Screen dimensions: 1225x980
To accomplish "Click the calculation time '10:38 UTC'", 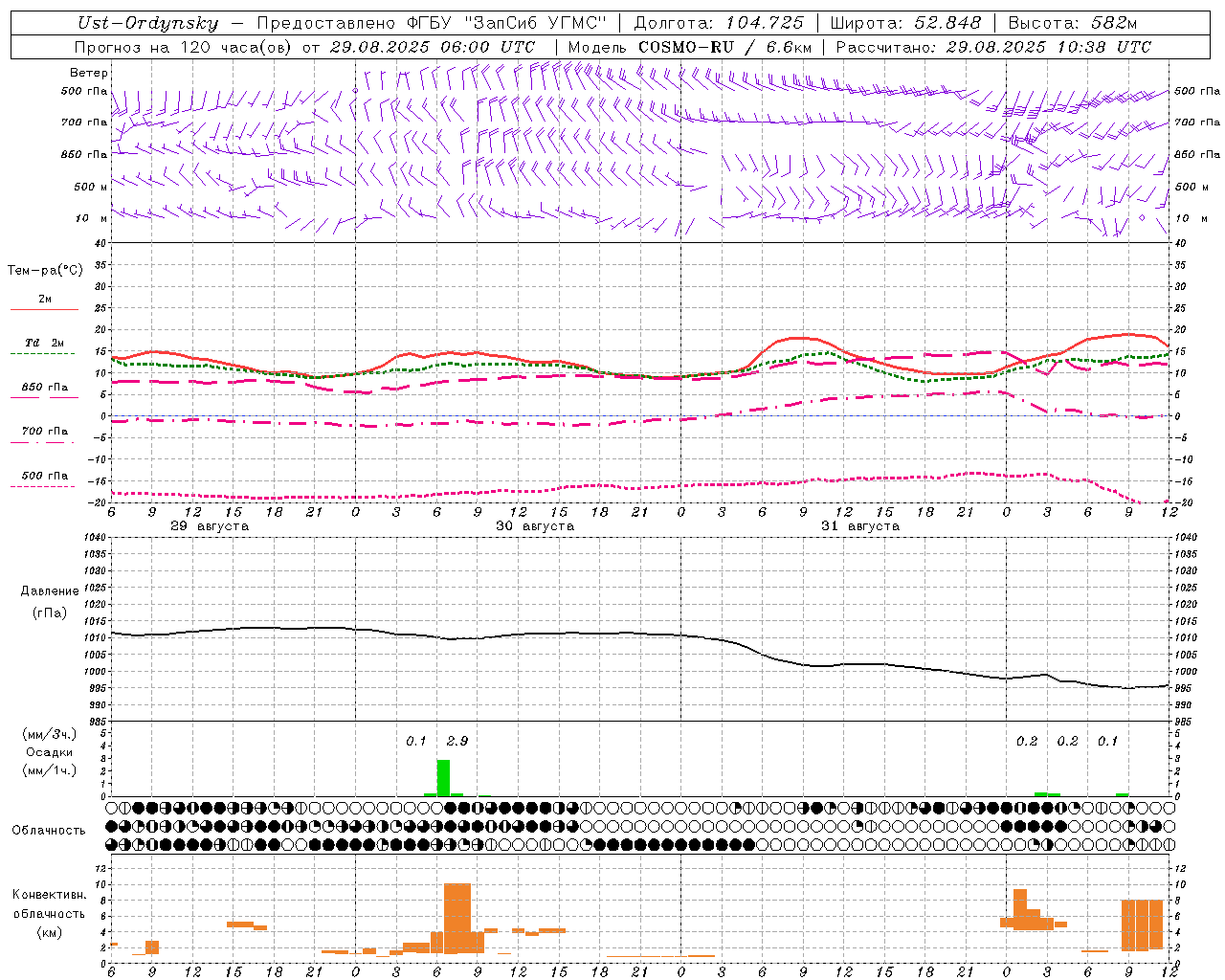I will [1104, 47].
